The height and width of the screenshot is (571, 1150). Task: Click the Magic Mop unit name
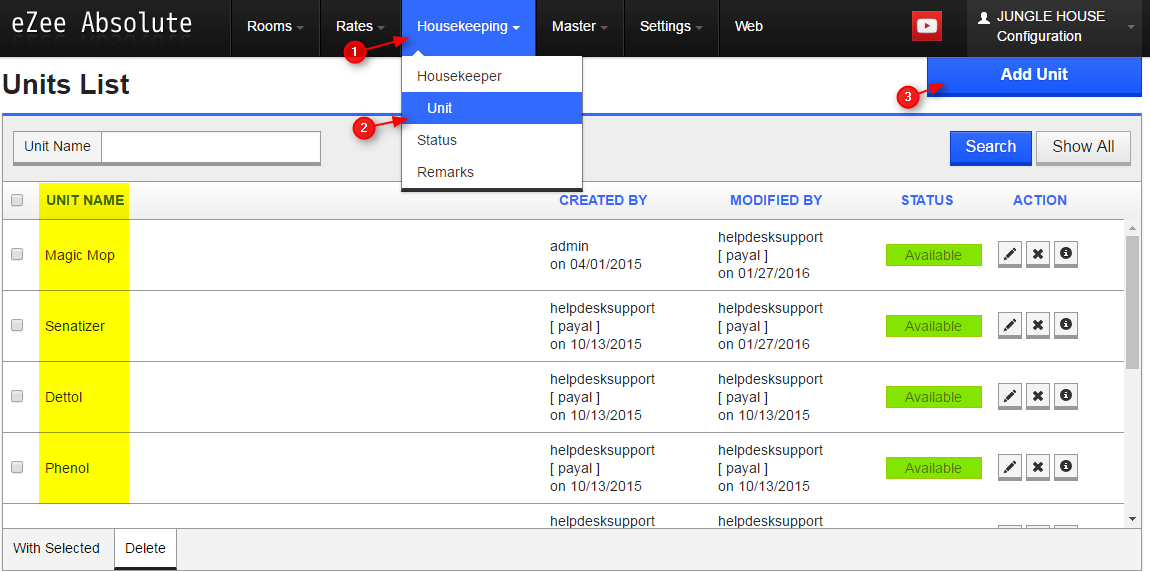pos(80,255)
